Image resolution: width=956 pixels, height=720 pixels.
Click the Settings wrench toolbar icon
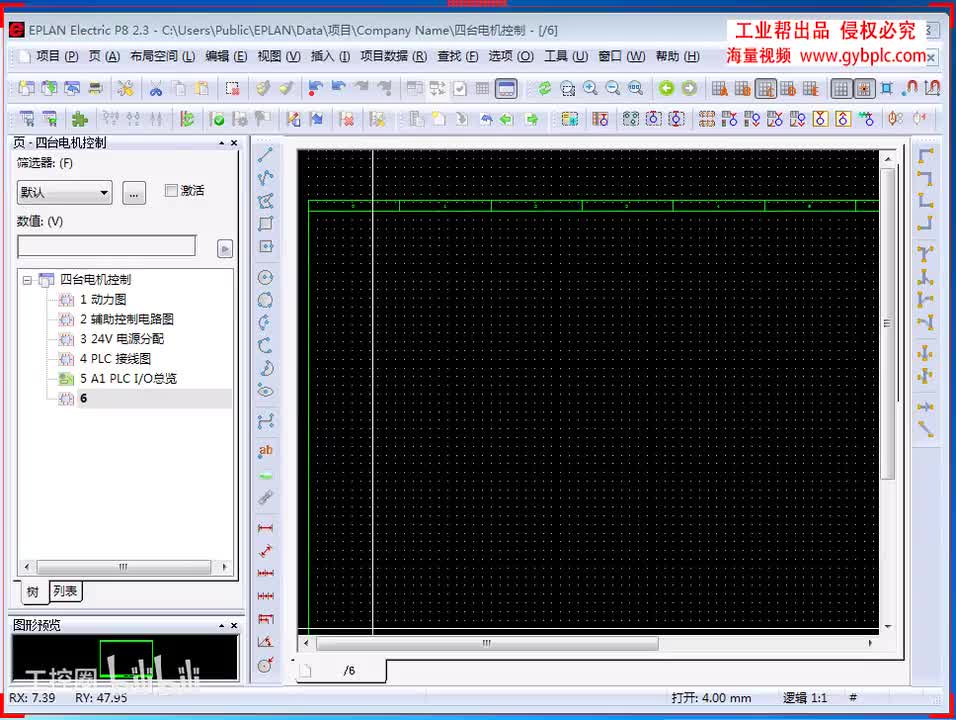(x=126, y=89)
